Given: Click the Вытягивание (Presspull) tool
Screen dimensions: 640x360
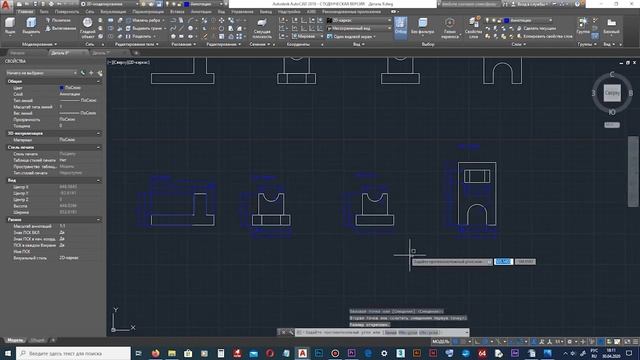Looking at the screenshot, I should (60, 28).
